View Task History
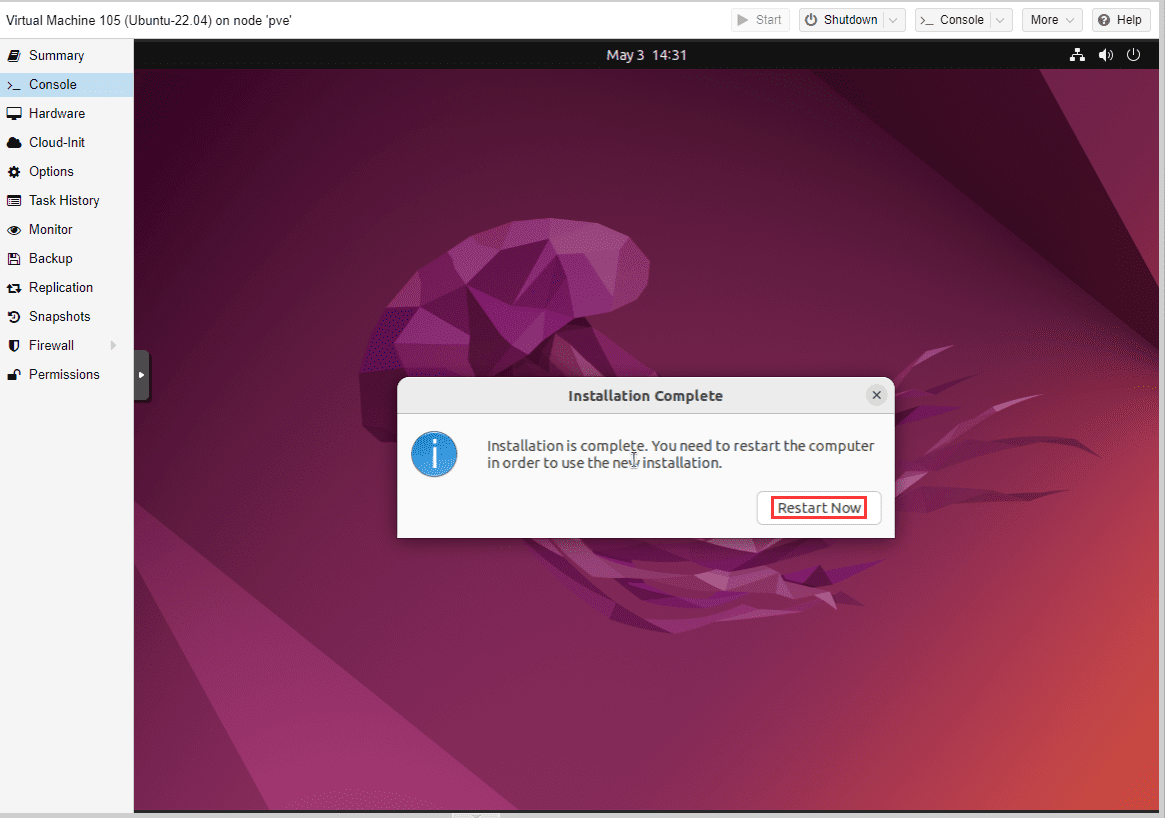This screenshot has width=1165, height=818. (x=66, y=201)
